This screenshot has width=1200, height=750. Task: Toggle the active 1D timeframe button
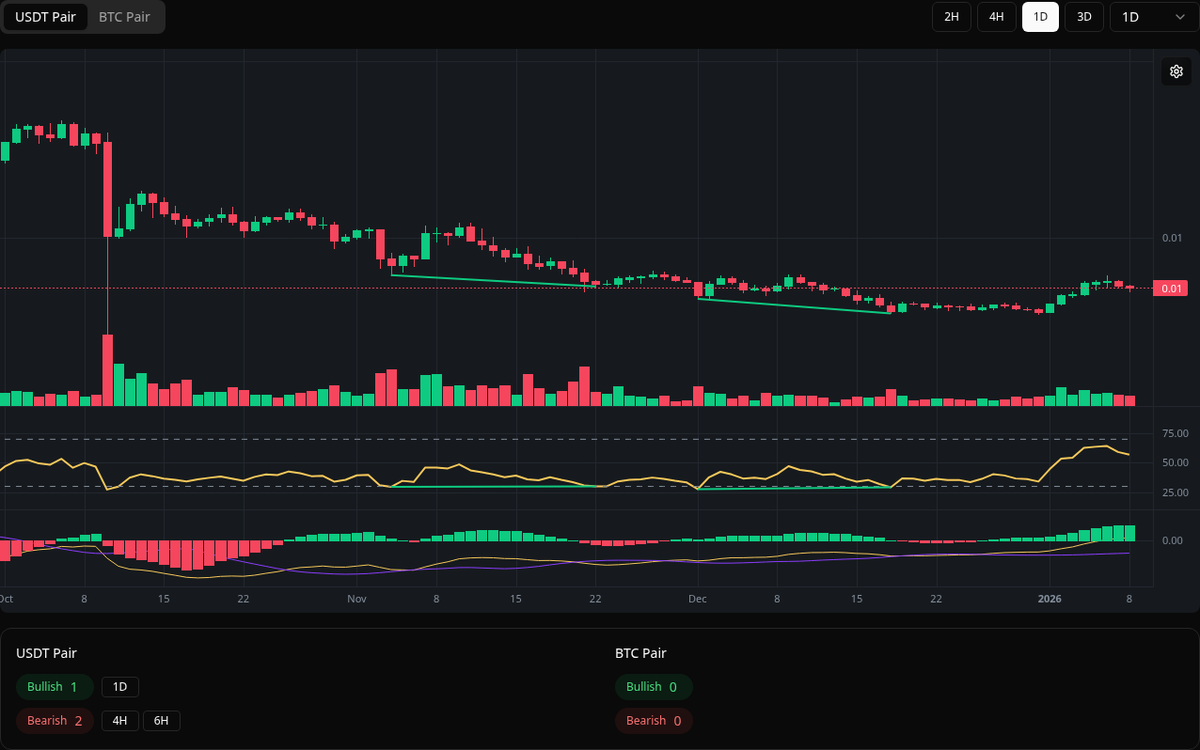coord(1040,17)
